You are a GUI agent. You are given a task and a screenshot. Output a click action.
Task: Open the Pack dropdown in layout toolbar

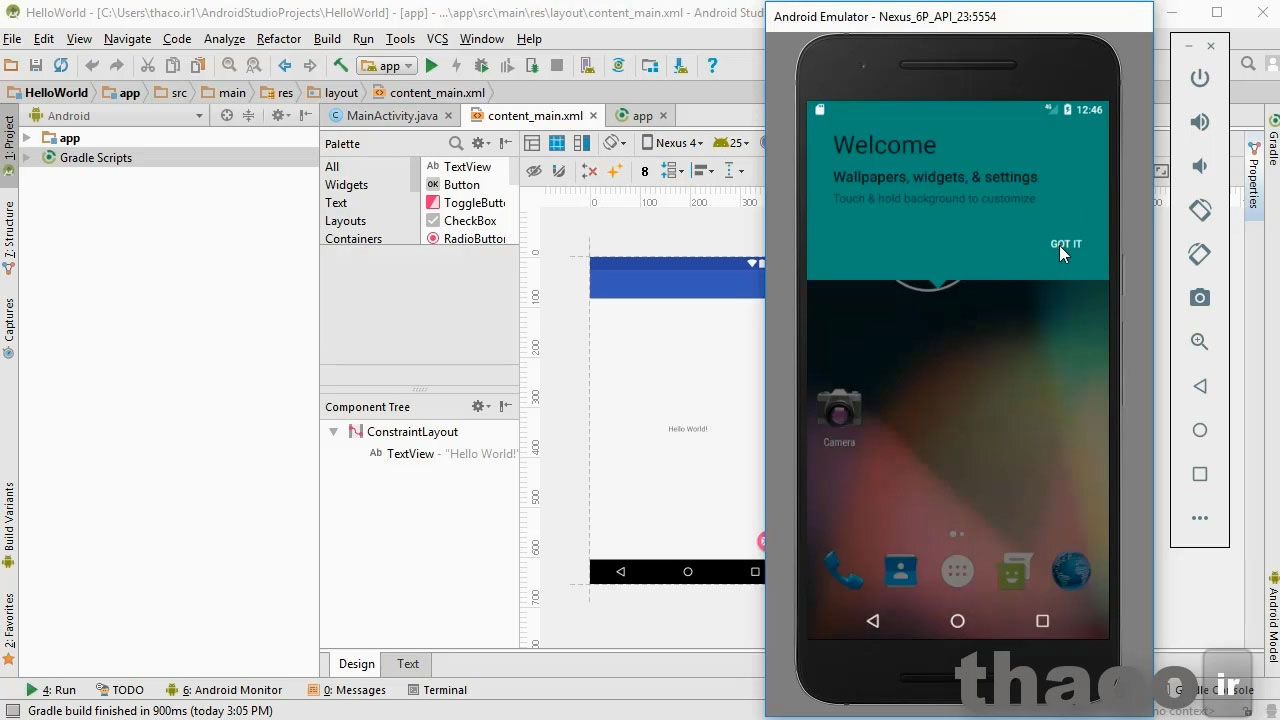(673, 171)
